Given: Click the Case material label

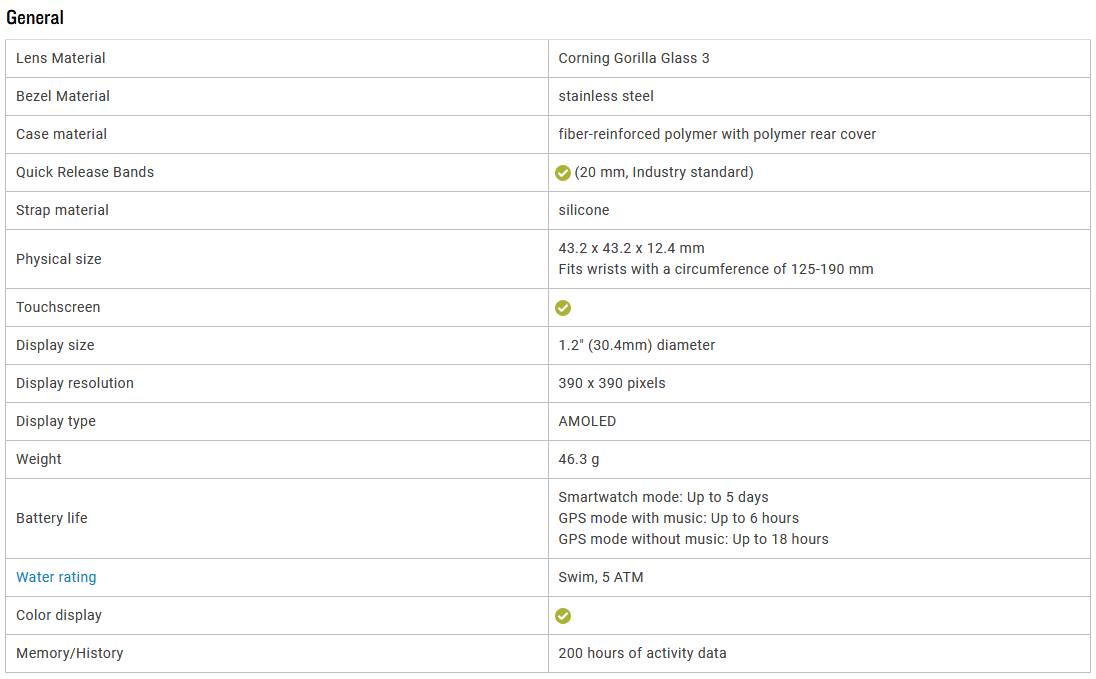Looking at the screenshot, I should click(x=62, y=134).
